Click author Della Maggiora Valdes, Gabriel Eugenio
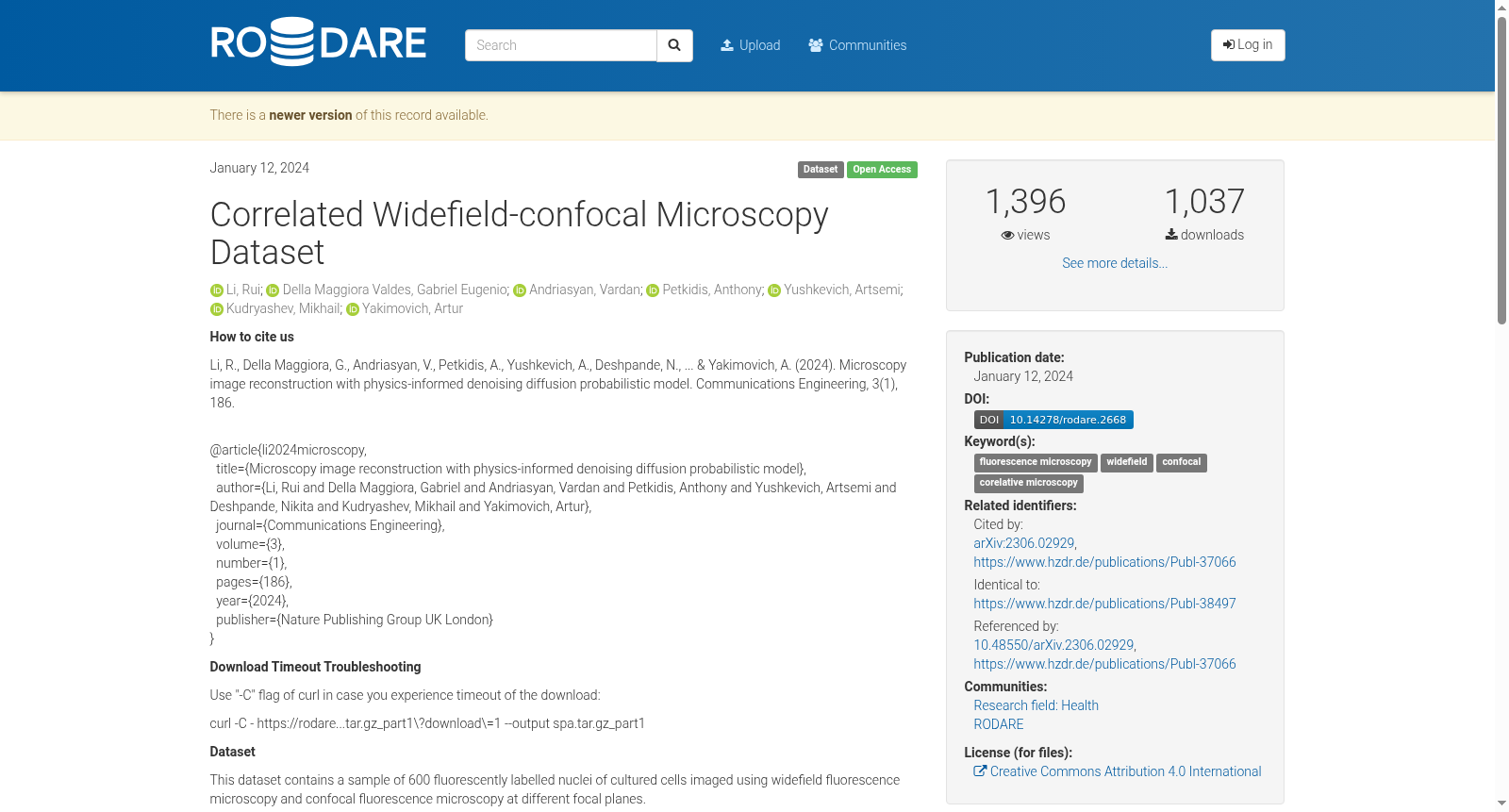Viewport: 1509px width, 812px height. (394, 290)
